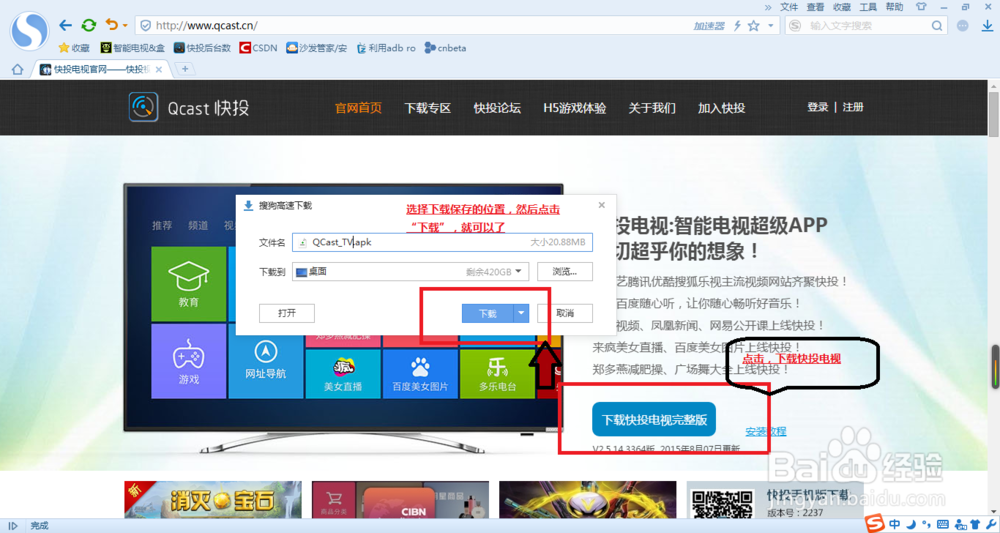Image resolution: width=1000 pixels, height=533 pixels.
Task: Open the browser downloads arrow icon
Action: pos(987,26)
